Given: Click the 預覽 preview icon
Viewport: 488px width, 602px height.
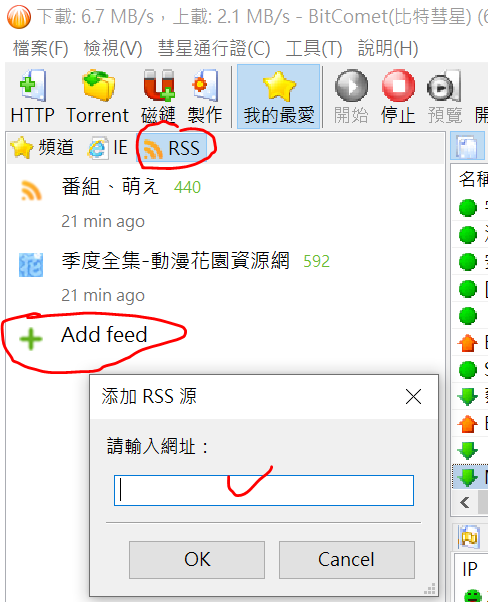Looking at the screenshot, I should pyautogui.click(x=445, y=96).
